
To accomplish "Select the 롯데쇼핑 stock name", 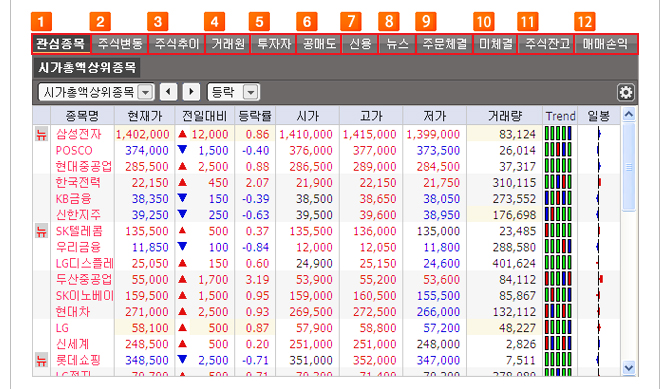I will coord(78,360).
